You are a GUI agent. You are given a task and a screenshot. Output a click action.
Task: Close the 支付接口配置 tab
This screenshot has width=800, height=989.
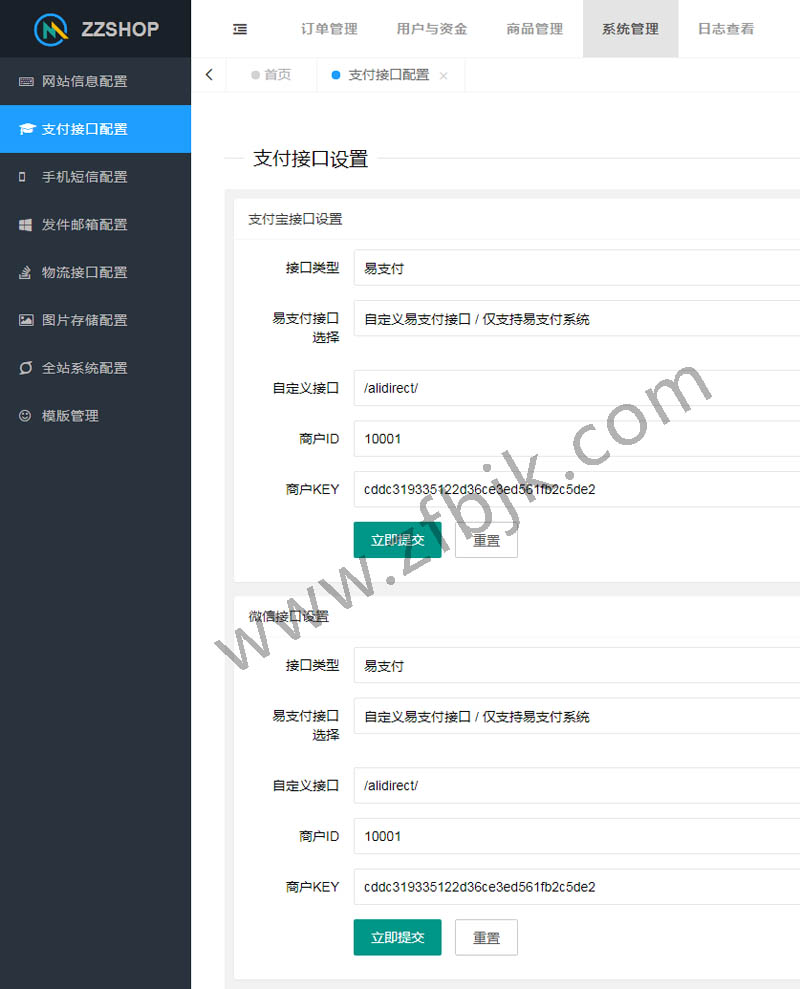pyautogui.click(x=444, y=76)
